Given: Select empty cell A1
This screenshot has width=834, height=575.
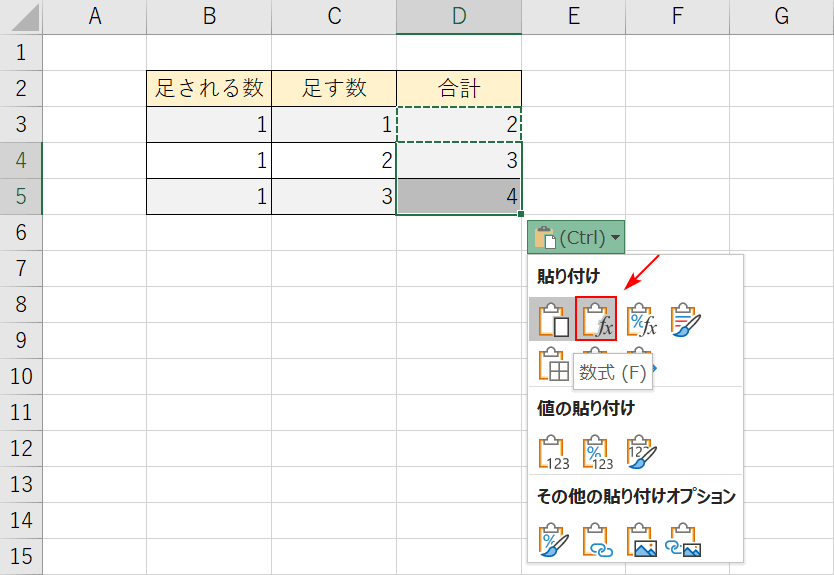Looking at the screenshot, I should click(x=95, y=53).
